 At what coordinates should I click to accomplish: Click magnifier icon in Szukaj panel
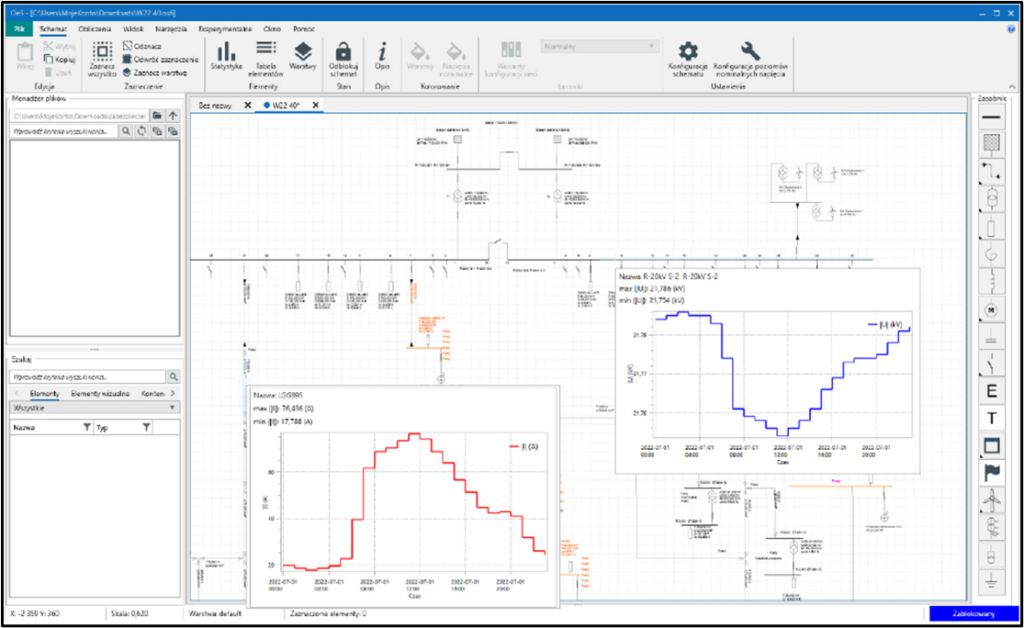click(x=174, y=377)
